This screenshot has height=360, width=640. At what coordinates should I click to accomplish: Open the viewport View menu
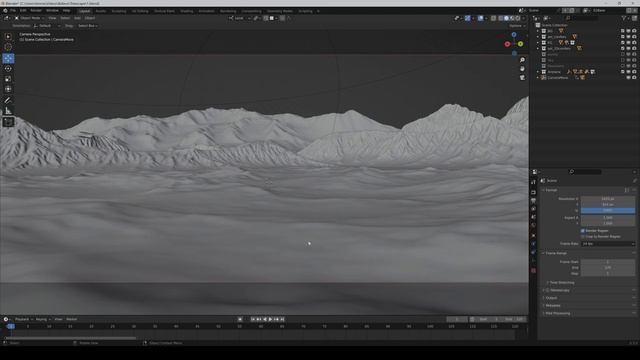click(52, 18)
